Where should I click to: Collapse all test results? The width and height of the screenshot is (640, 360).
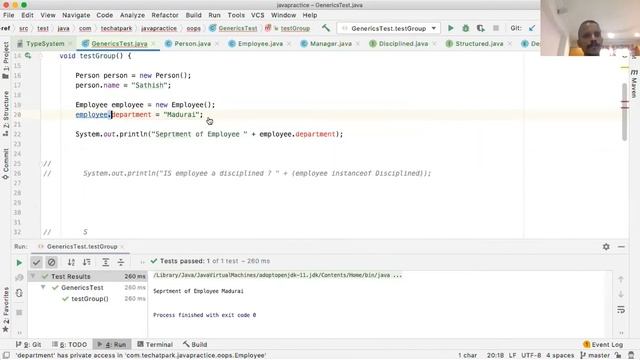[121, 262]
